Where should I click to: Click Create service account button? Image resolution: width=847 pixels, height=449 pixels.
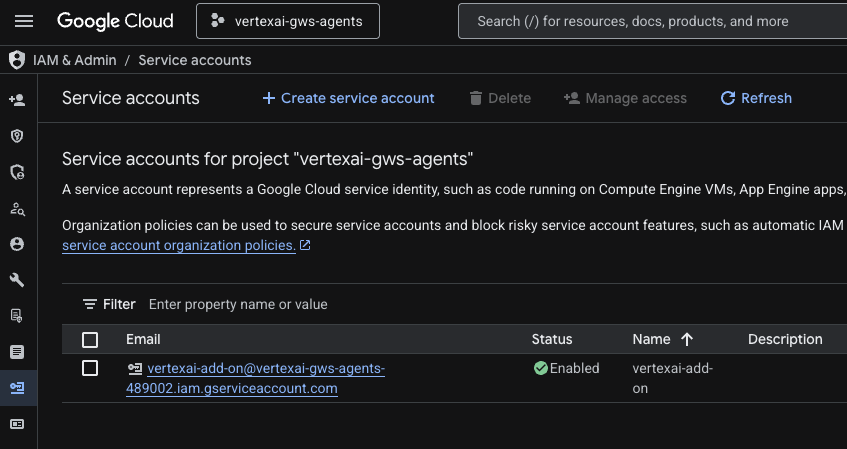click(x=348, y=98)
